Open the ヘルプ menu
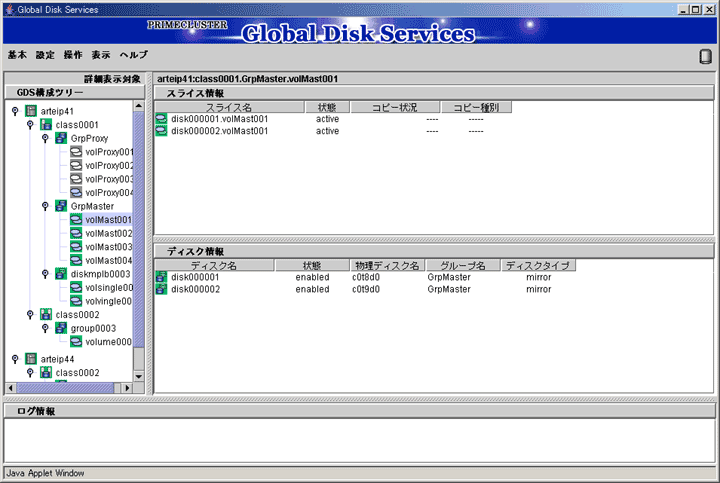Screen dimensions: 720x483 tap(134, 55)
